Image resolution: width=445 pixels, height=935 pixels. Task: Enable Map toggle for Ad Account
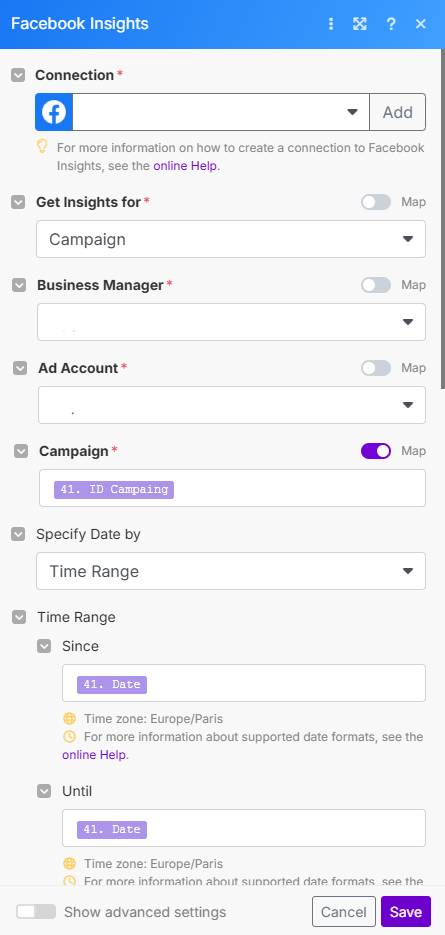pos(376,368)
